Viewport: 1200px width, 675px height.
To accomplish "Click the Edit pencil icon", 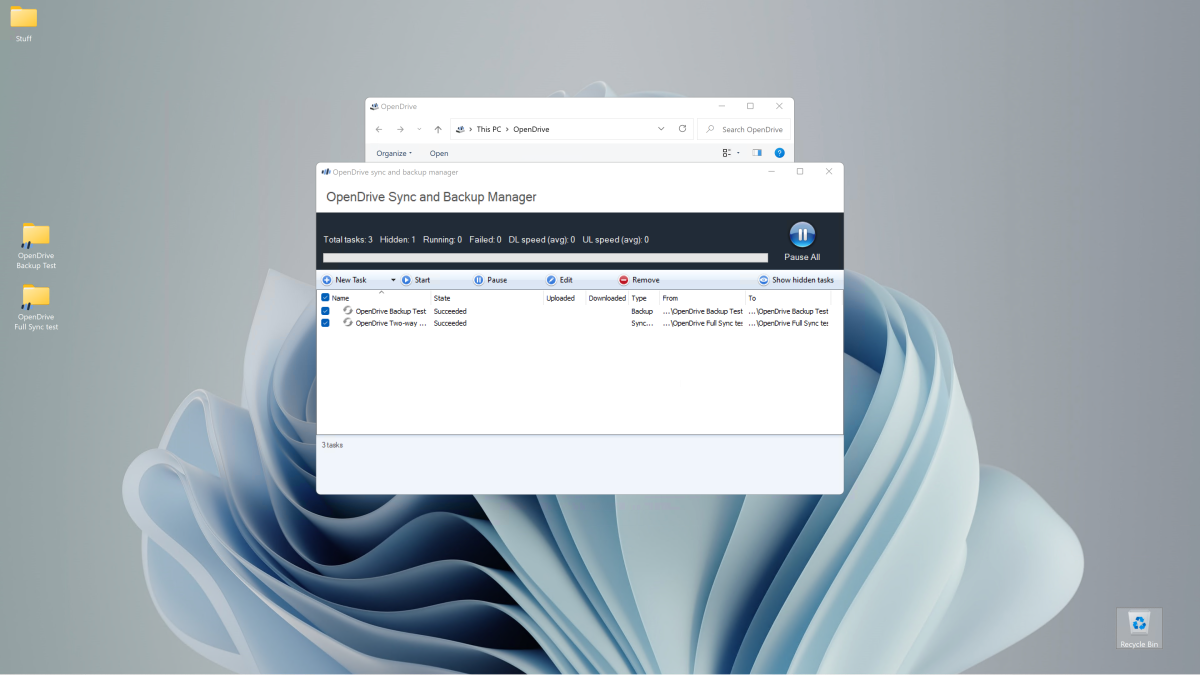I will point(551,280).
